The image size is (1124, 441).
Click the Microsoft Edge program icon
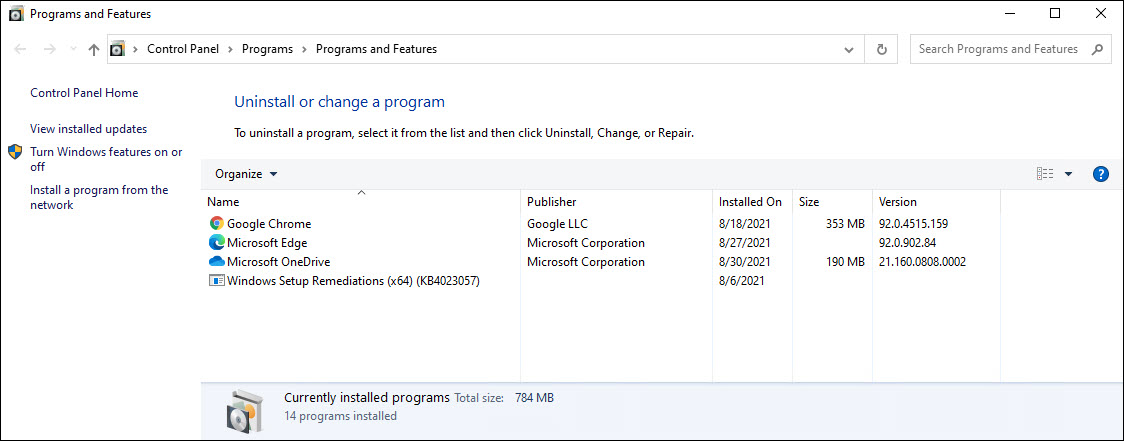(x=216, y=242)
